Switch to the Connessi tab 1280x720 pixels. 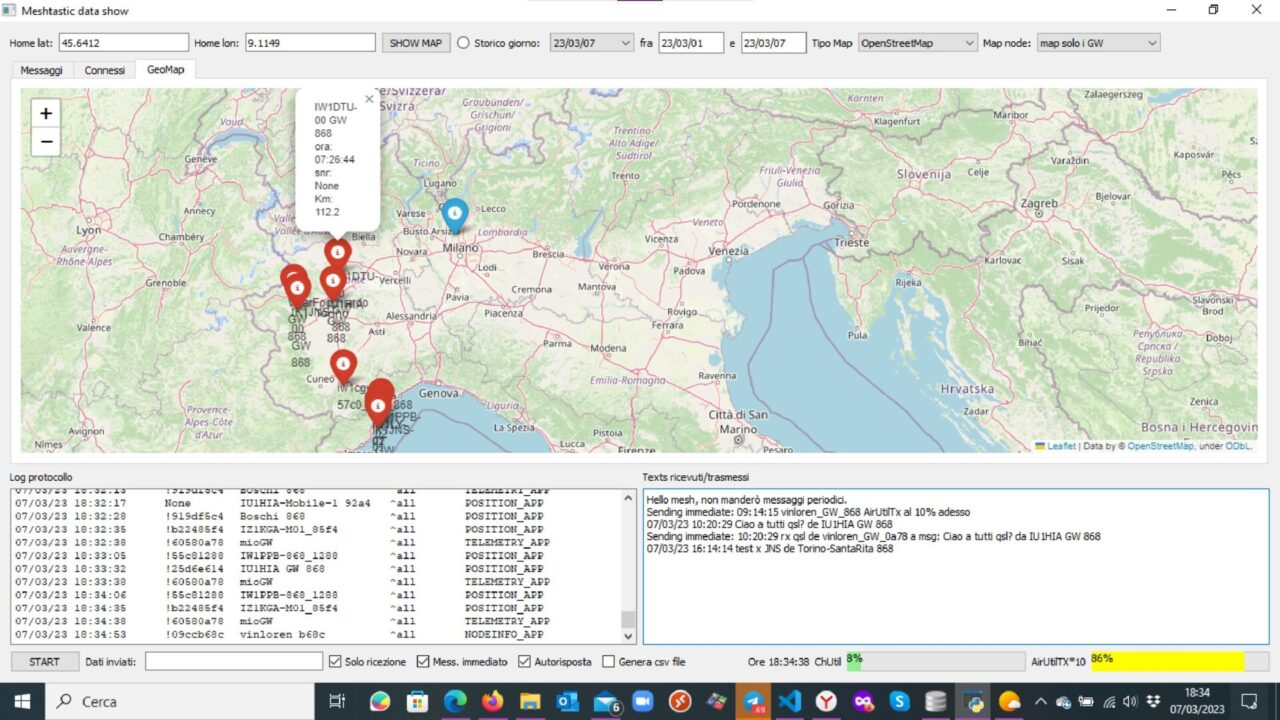point(105,70)
